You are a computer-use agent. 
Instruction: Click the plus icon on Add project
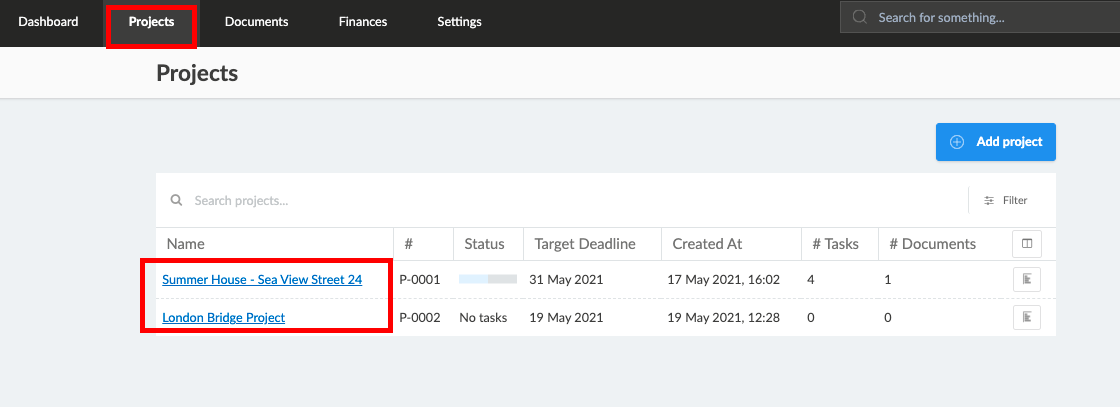pos(956,141)
